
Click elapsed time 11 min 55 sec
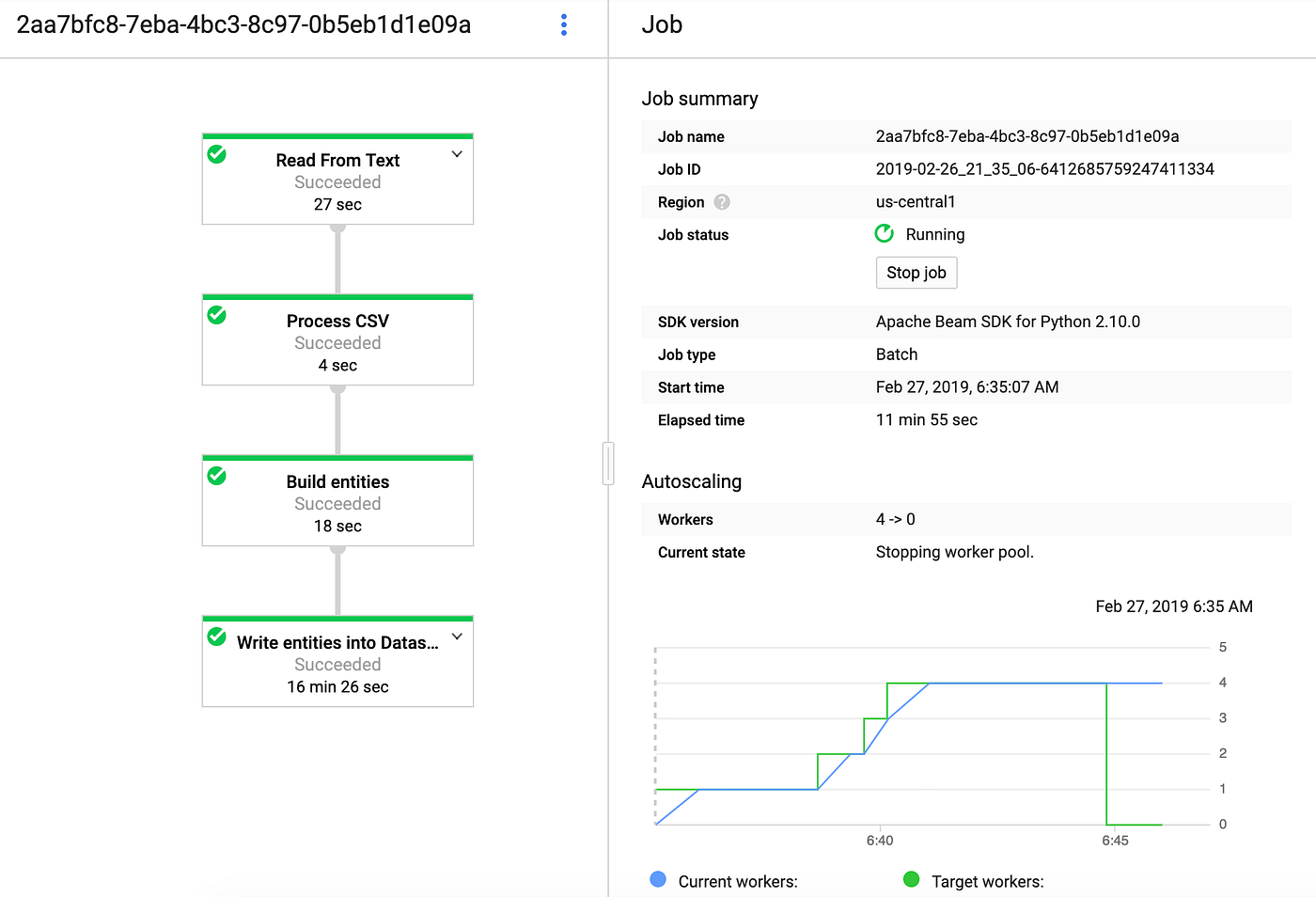[927, 420]
